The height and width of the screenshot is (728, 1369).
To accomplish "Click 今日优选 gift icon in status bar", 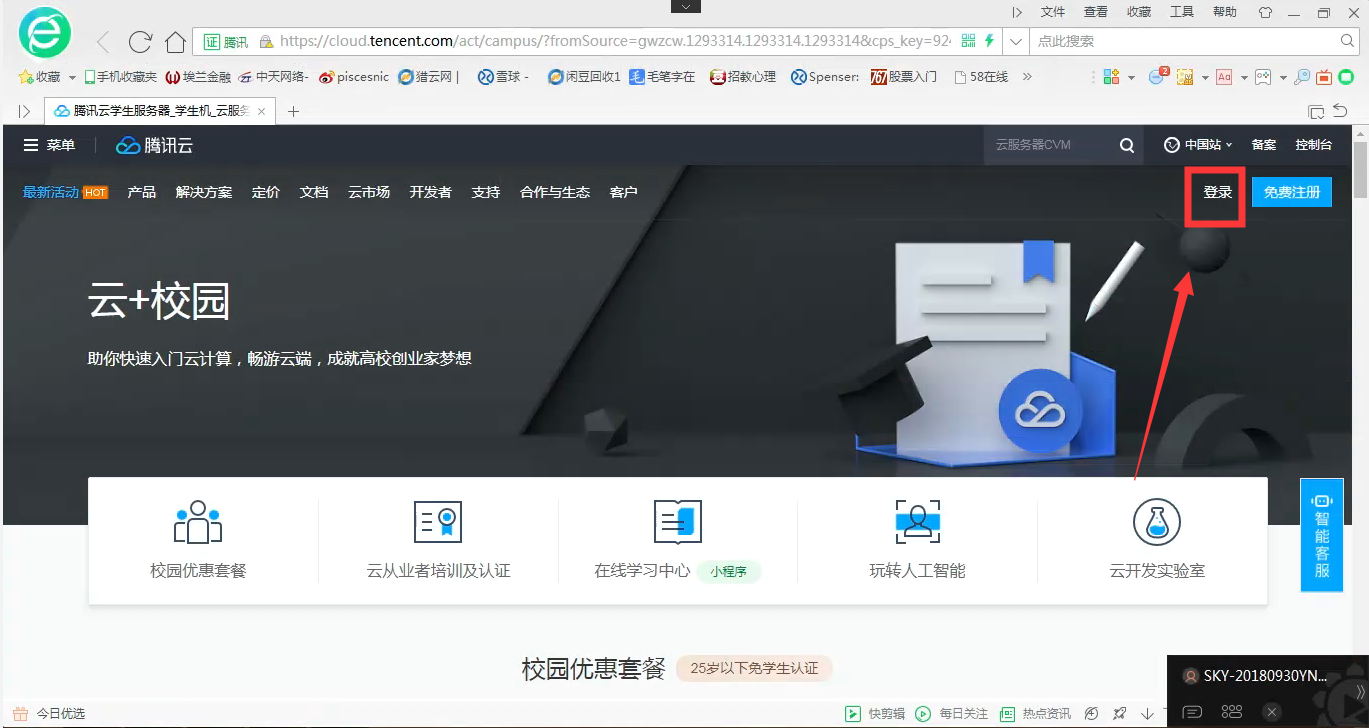I will click(x=20, y=714).
